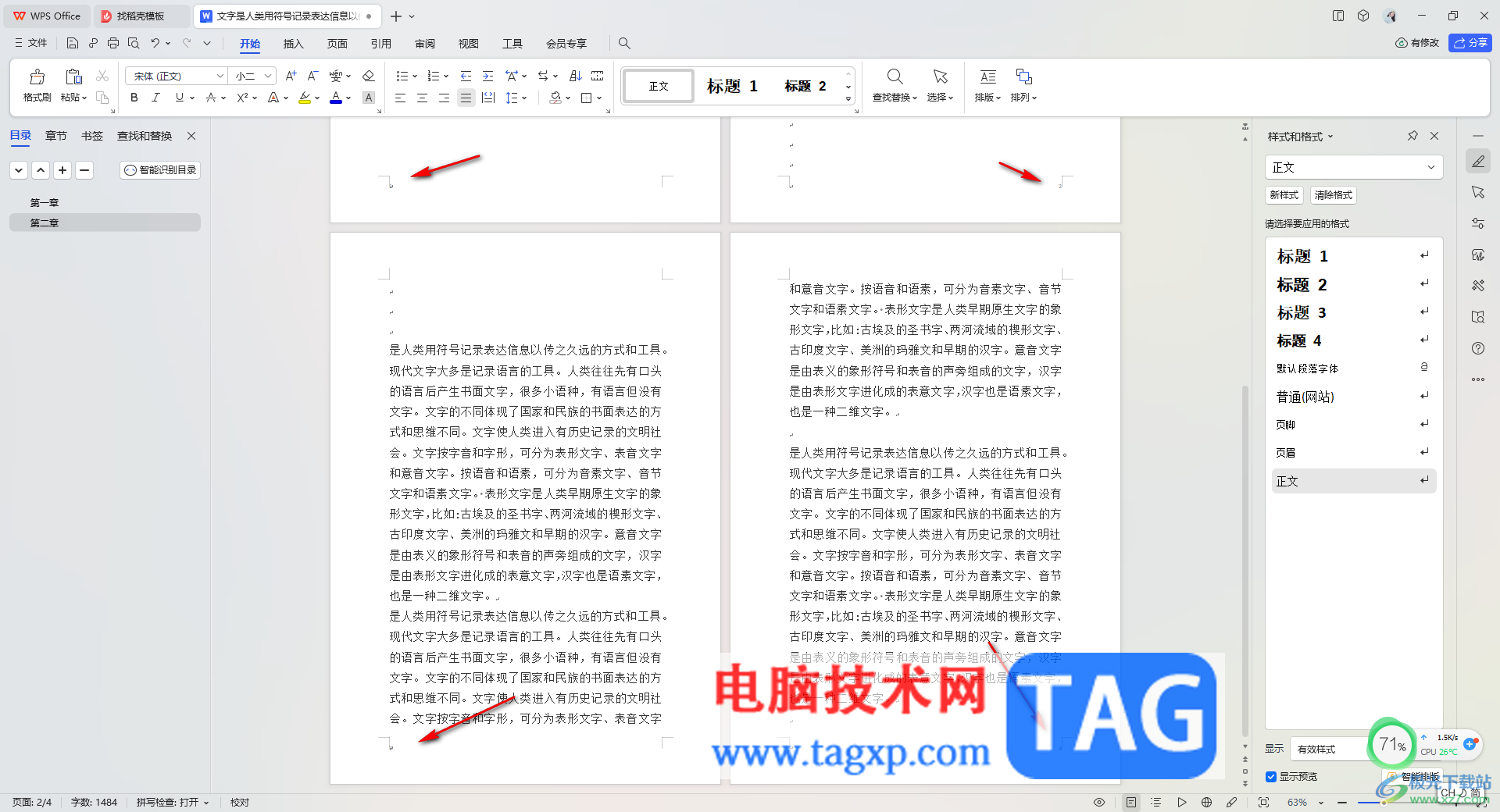Image resolution: width=1500 pixels, height=812 pixels.
Task: Switch to outline view in status bar
Action: (1156, 802)
